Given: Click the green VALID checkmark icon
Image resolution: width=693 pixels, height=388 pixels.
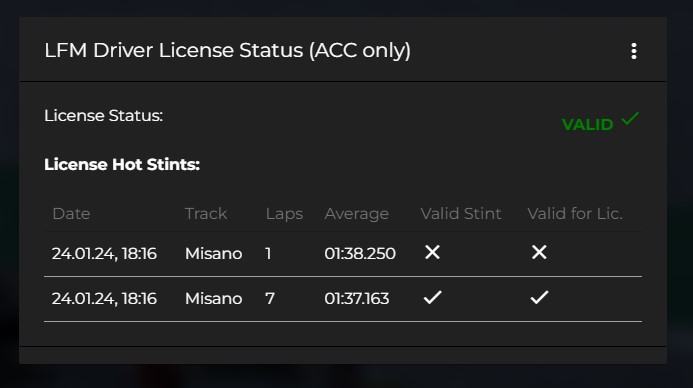Looking at the screenshot, I should (x=630, y=119).
